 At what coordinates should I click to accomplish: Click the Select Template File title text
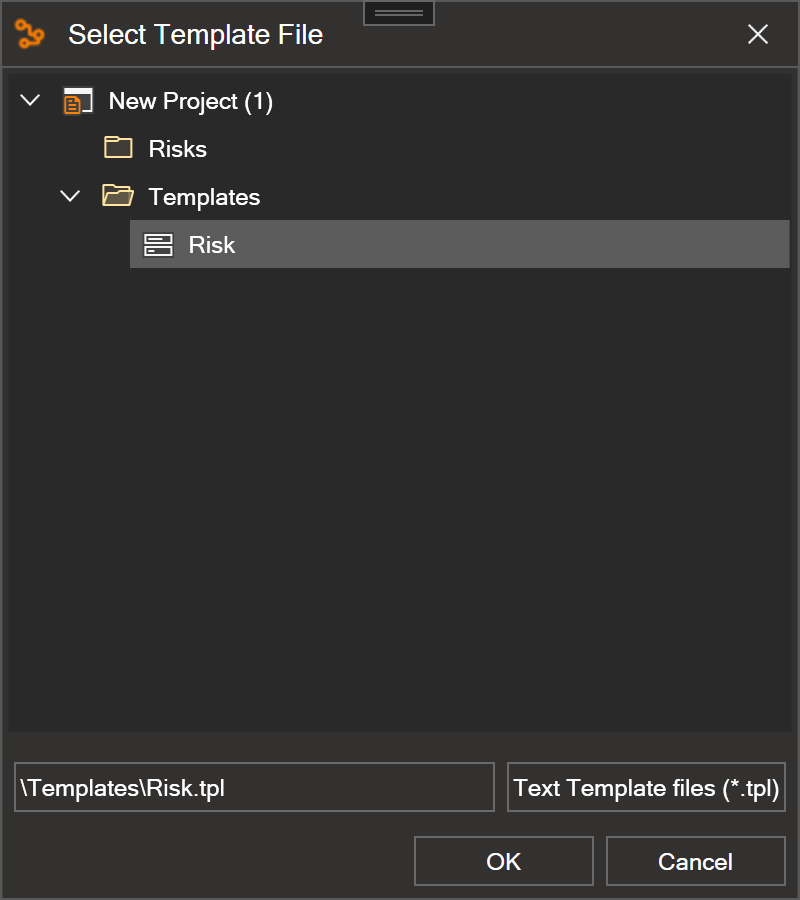click(196, 34)
